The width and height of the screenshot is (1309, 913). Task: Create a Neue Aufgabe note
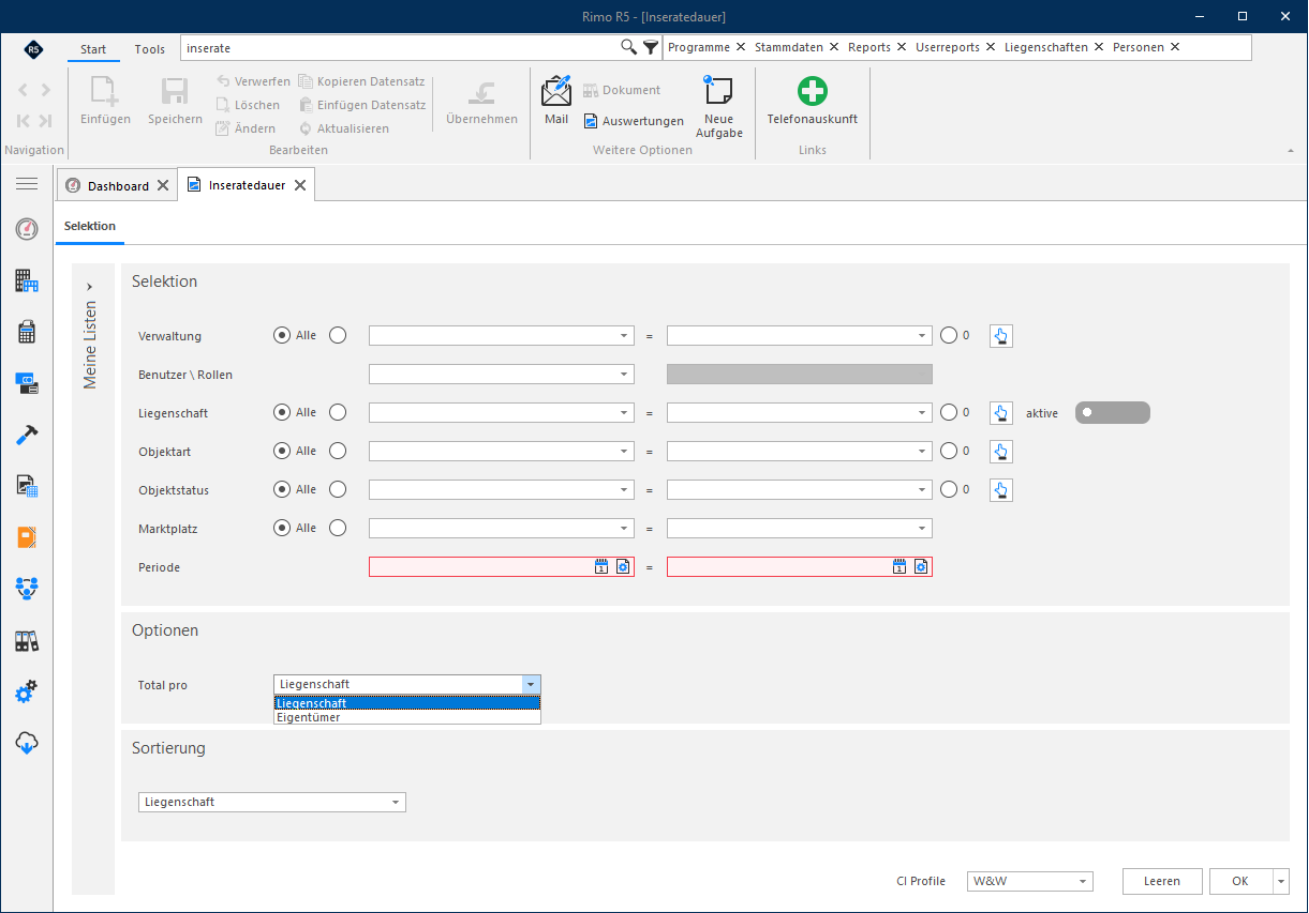pos(719,107)
